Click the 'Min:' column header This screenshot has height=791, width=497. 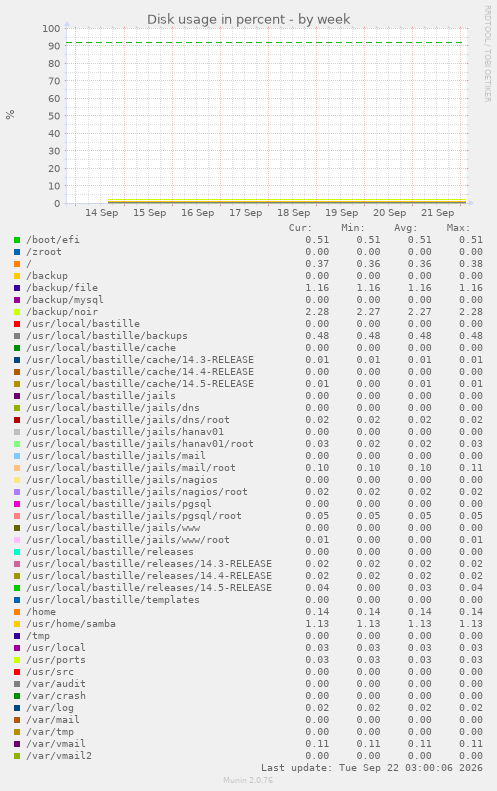[353, 228]
